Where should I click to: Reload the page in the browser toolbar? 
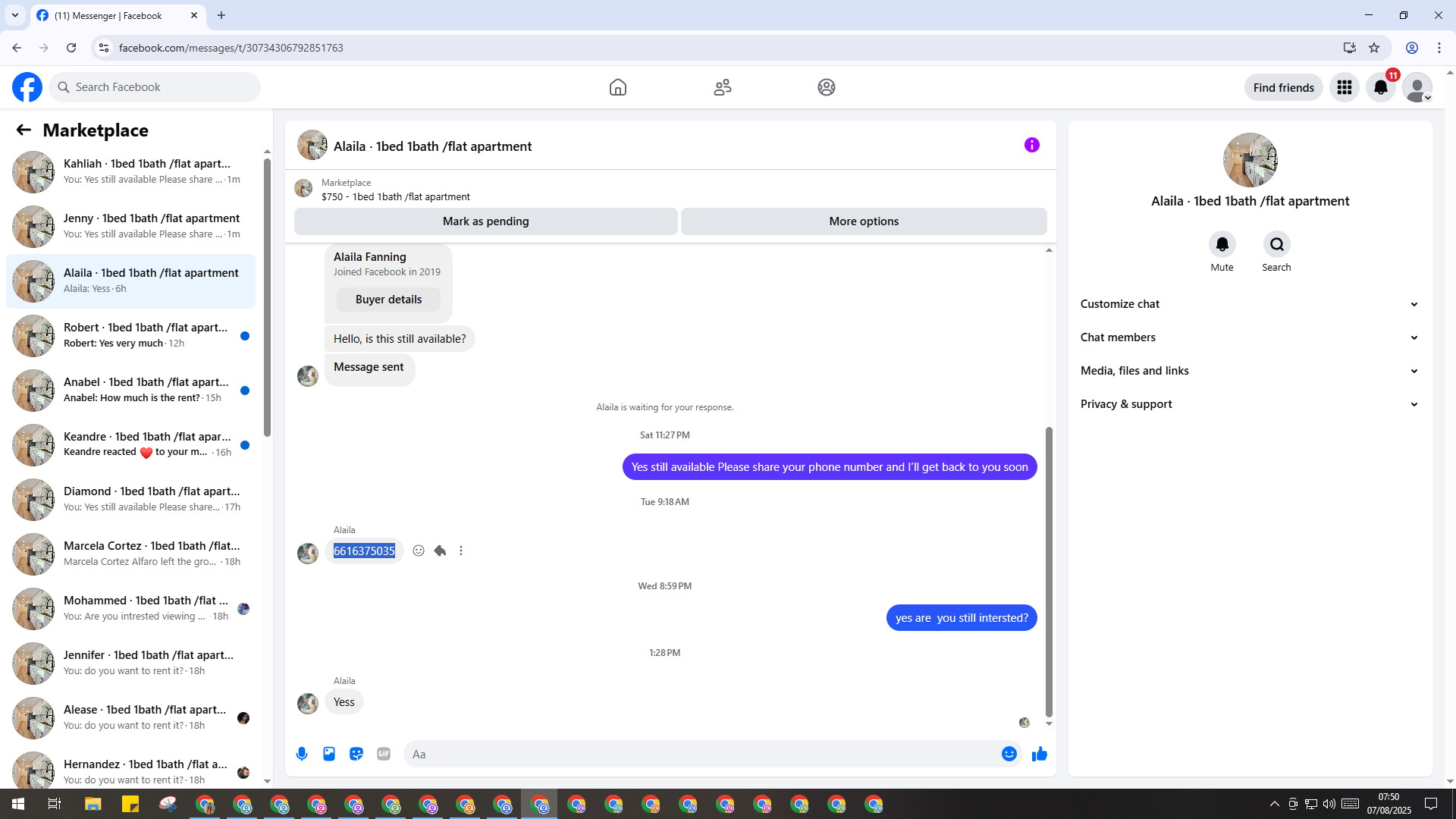point(71,48)
